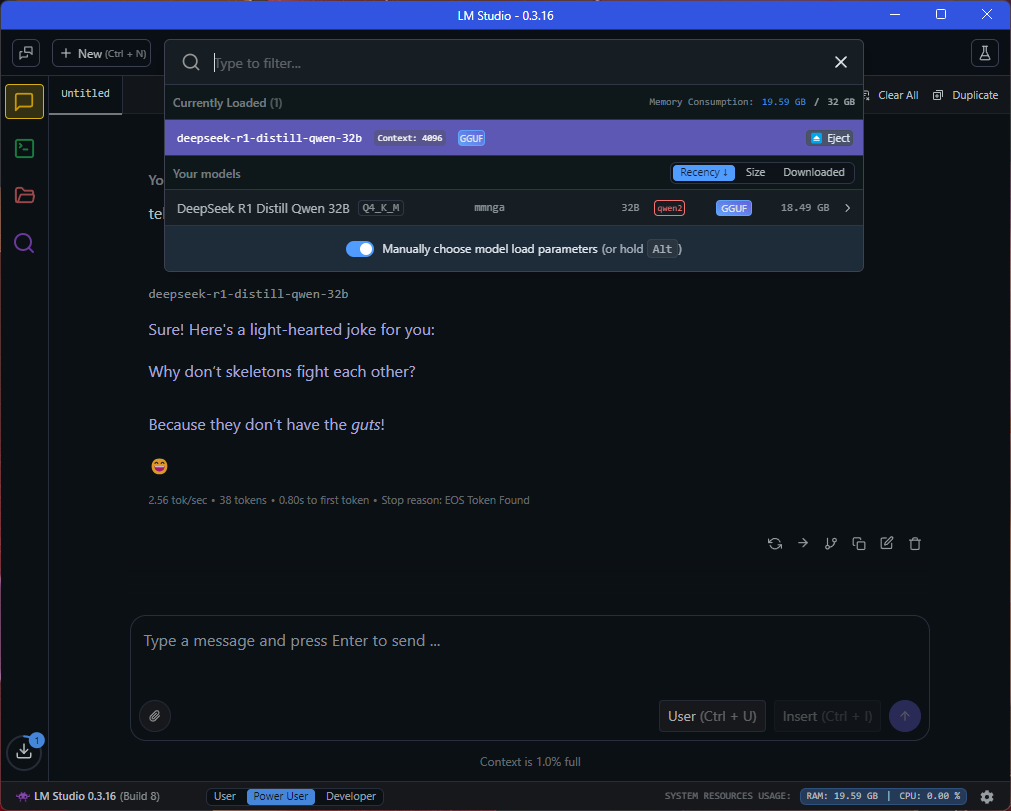Click the 'Your models' header
The image size is (1011, 811).
click(206, 174)
